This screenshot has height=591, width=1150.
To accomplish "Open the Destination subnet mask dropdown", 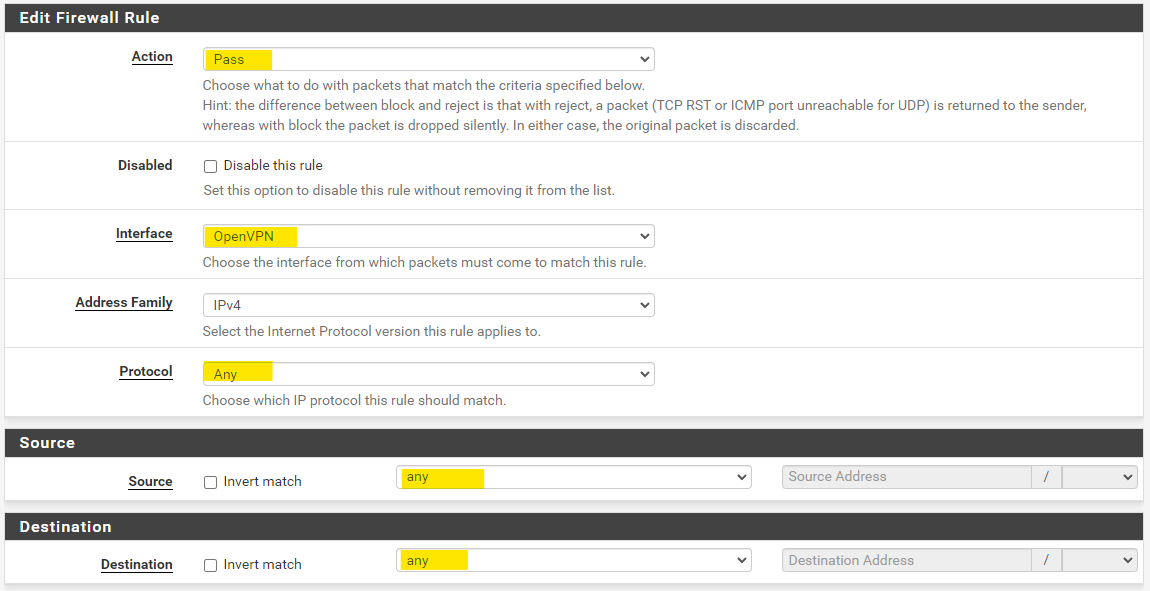I will [x=1099, y=560].
